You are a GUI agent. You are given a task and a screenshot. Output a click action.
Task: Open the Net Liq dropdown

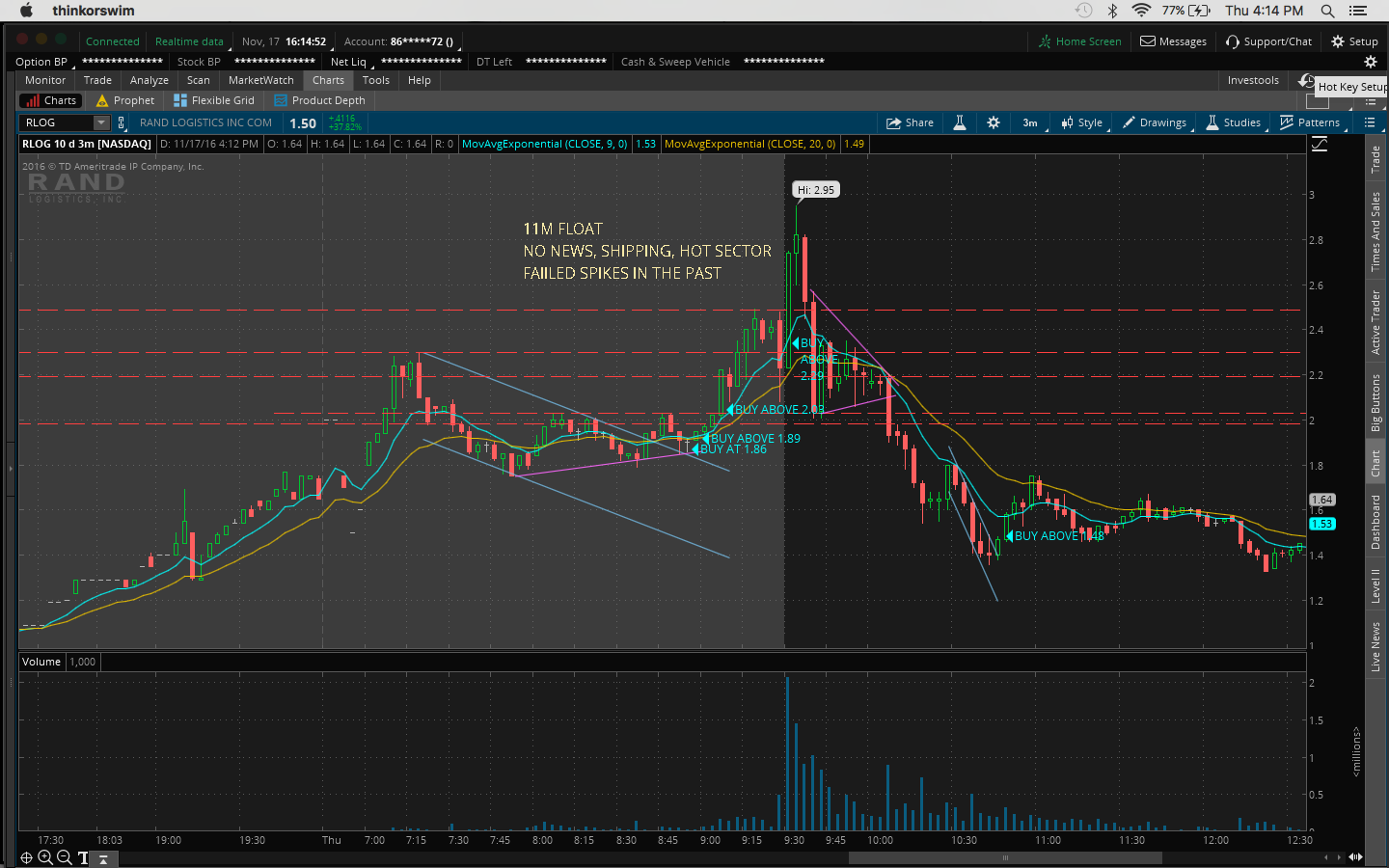pos(350,62)
